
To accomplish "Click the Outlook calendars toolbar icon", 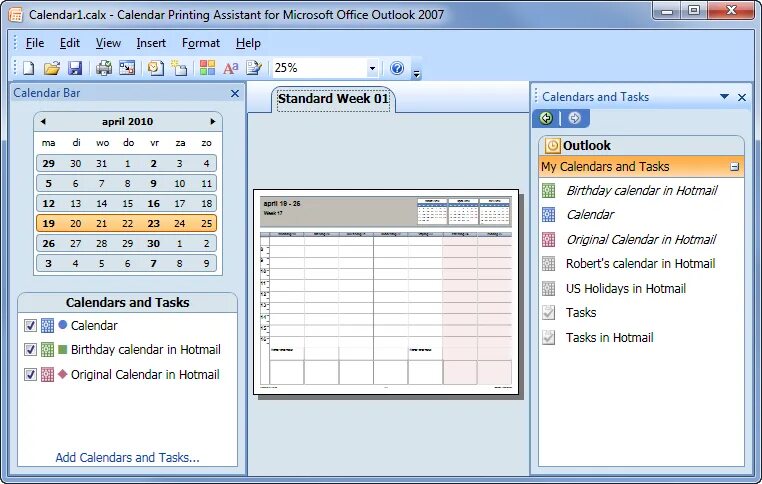I will (156, 68).
